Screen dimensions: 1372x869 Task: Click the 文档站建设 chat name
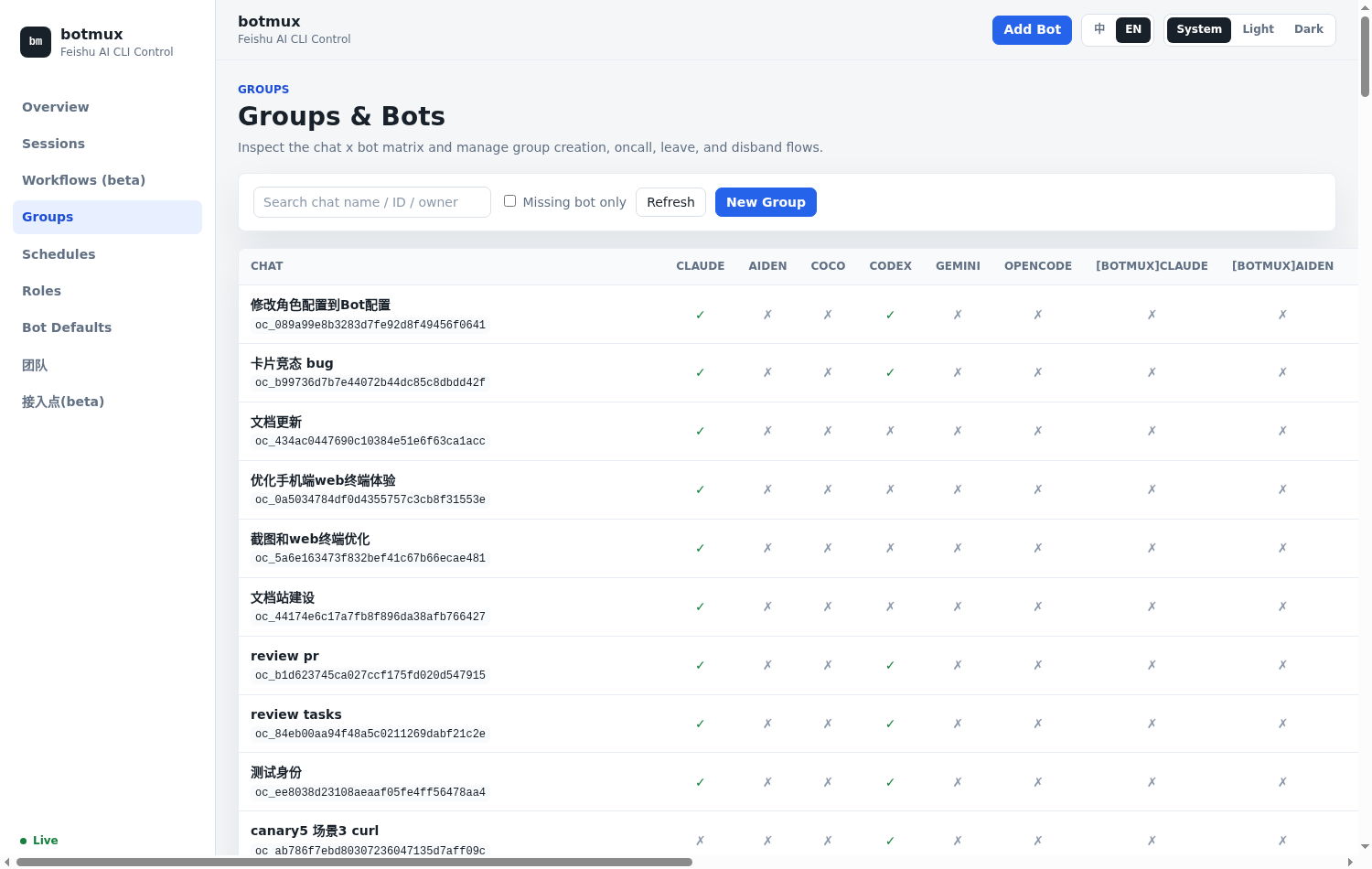click(283, 597)
